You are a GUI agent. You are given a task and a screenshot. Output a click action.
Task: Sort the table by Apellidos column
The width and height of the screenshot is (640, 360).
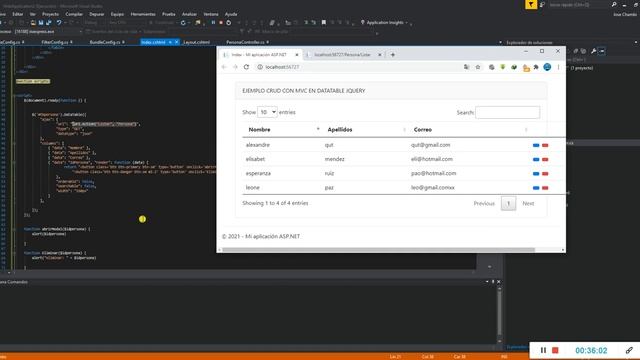click(x=365, y=129)
